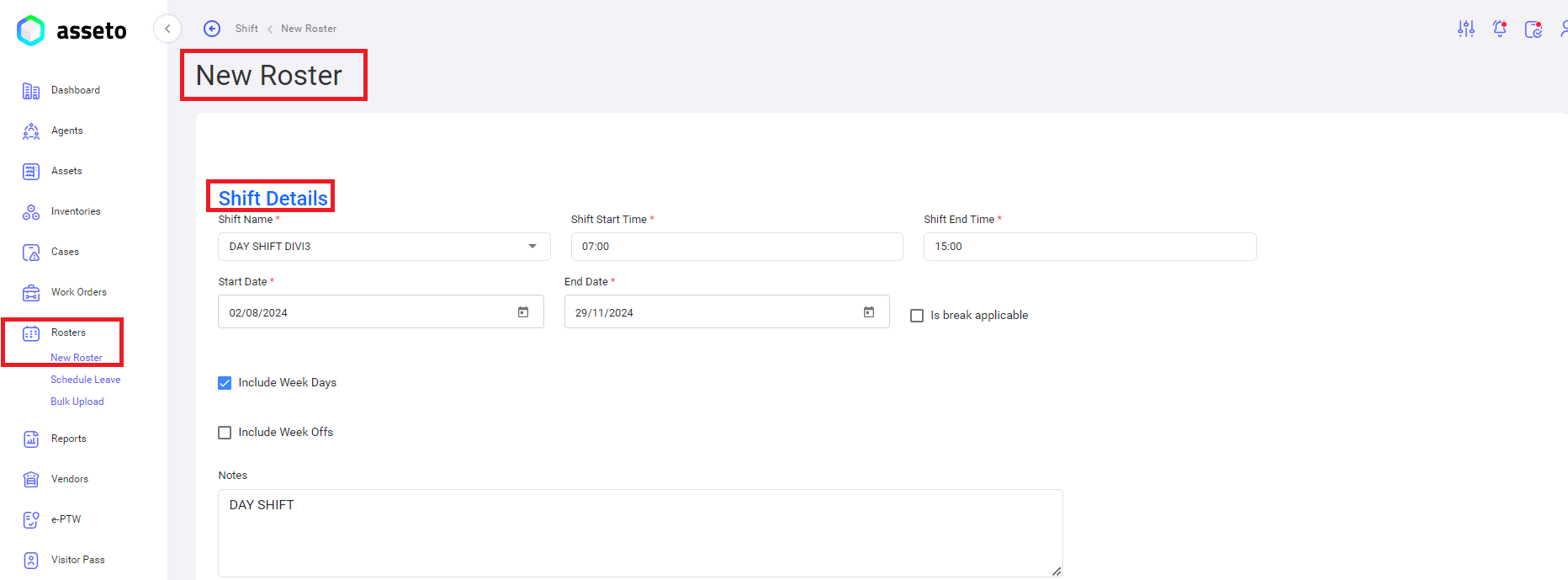Open the Start Date calendar picker icon

pos(523,312)
